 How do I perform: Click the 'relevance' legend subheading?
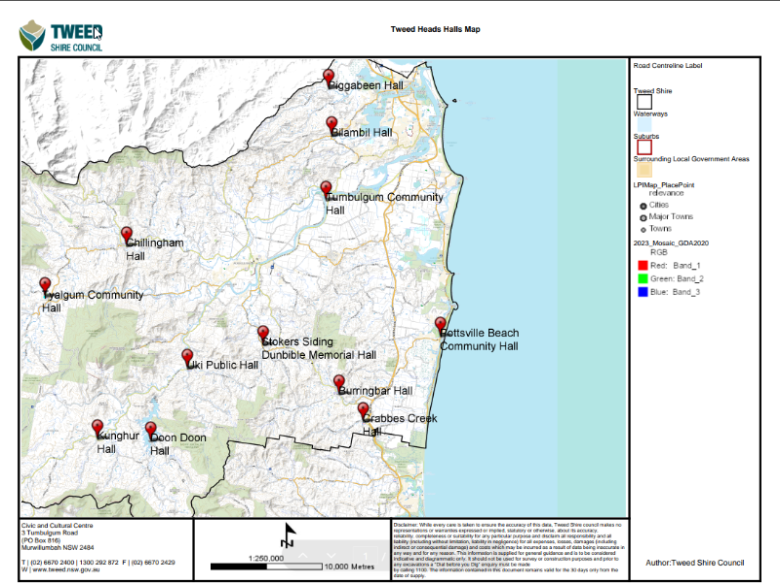pyautogui.click(x=666, y=193)
